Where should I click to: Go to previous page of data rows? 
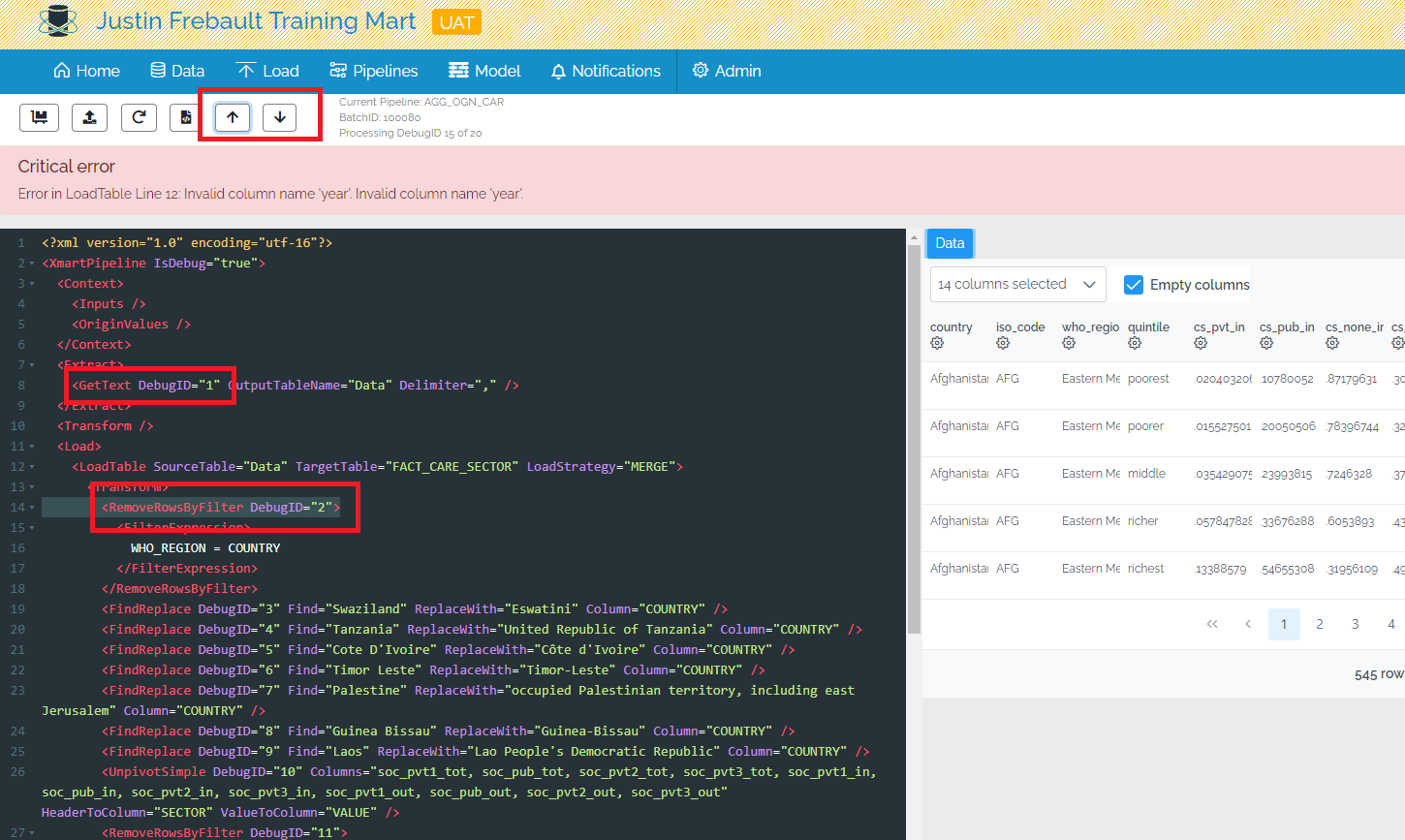tap(1248, 624)
